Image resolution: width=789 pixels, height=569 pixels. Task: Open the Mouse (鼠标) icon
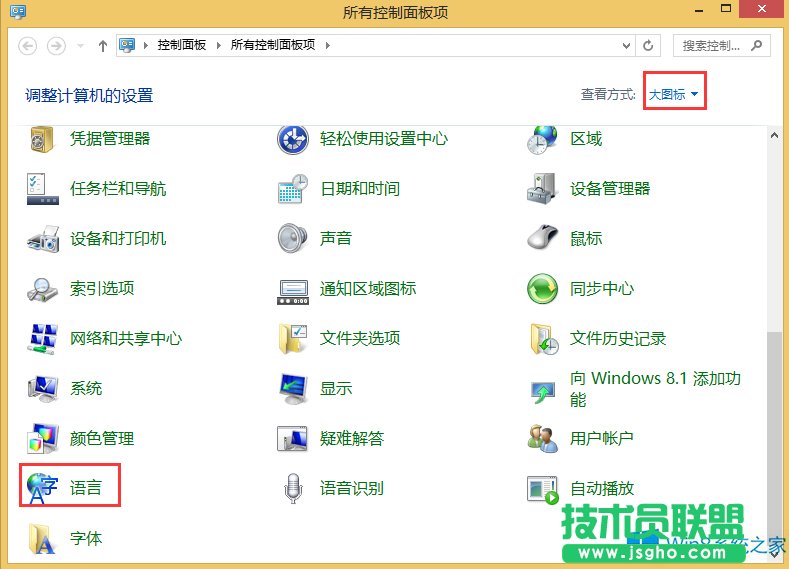click(542, 237)
